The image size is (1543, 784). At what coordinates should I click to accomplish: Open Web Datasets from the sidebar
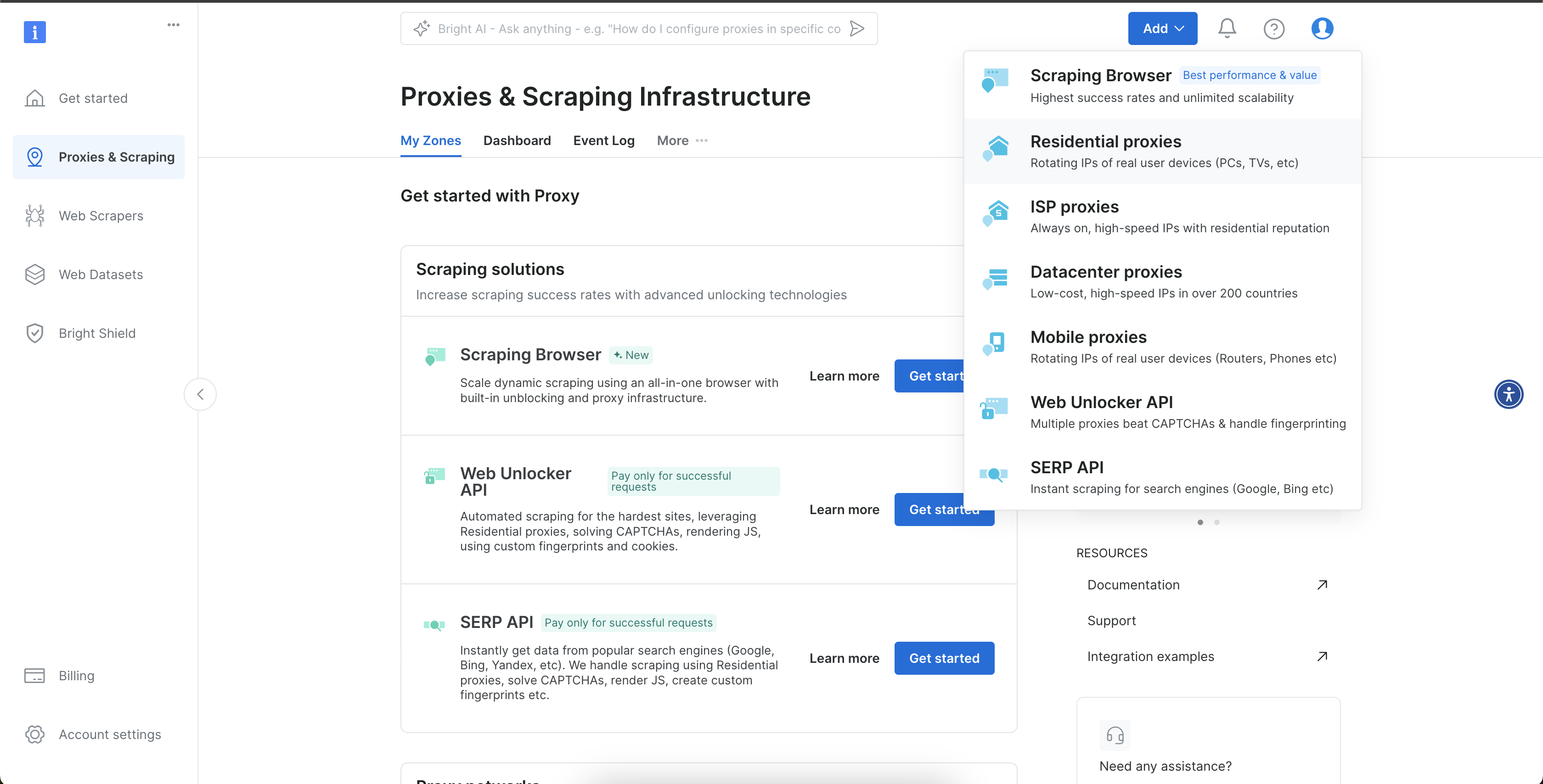pos(101,274)
